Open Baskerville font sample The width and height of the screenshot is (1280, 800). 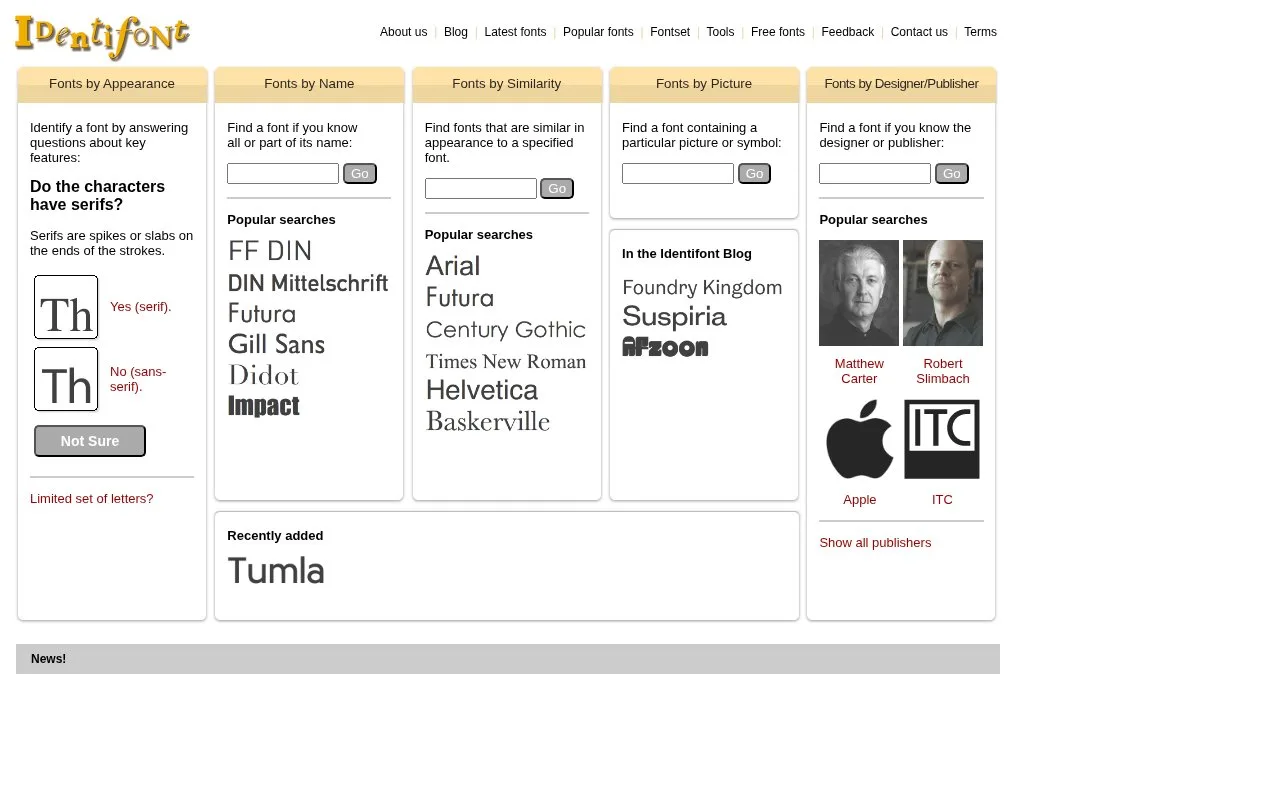click(x=488, y=422)
